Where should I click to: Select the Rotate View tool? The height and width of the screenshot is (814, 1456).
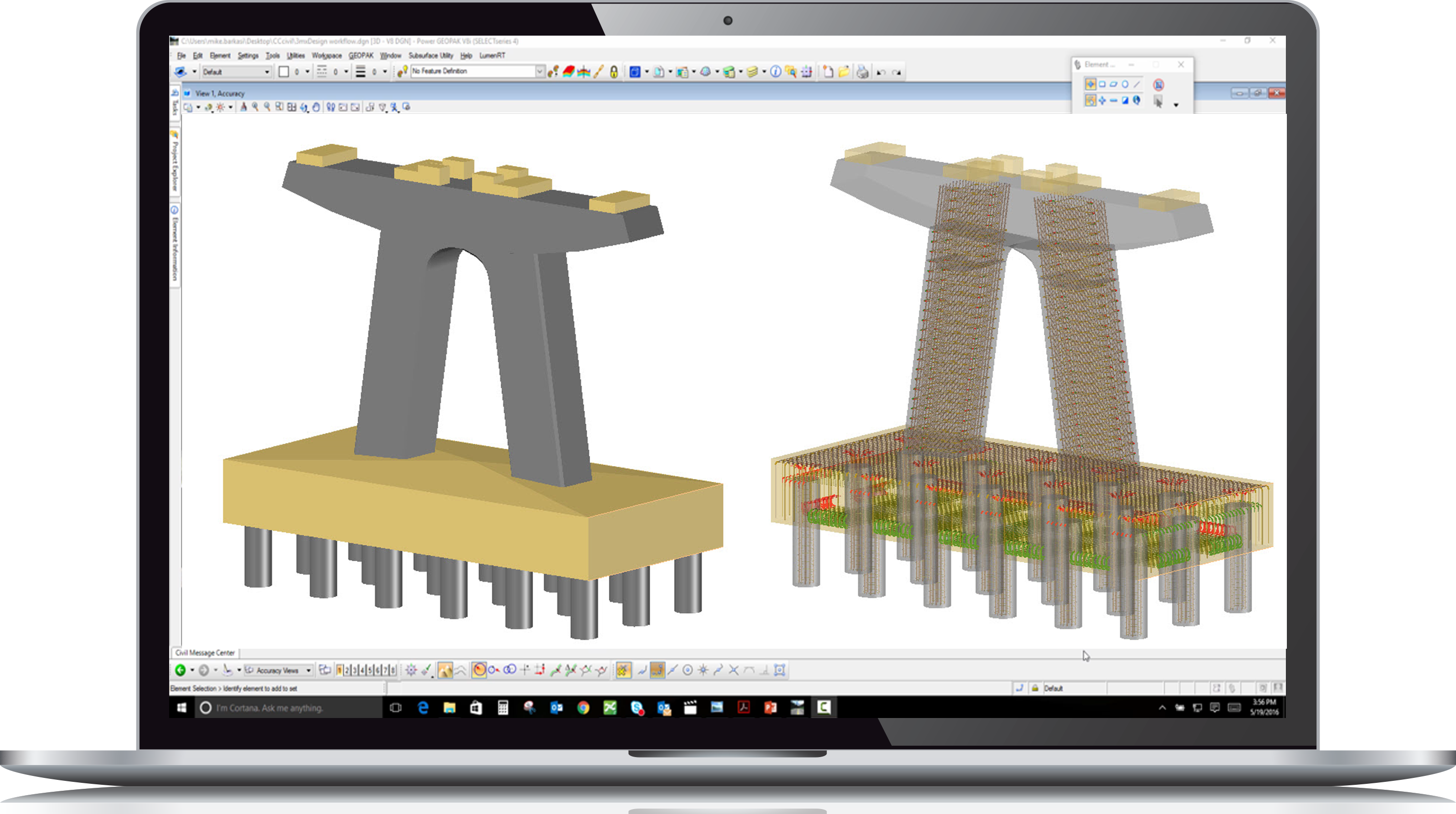point(305,107)
